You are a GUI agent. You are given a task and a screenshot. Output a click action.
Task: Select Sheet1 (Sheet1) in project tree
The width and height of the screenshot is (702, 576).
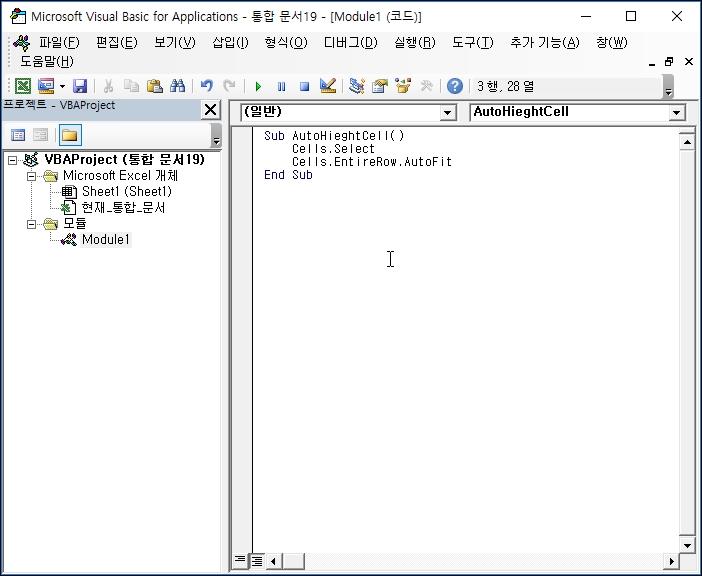point(127,192)
